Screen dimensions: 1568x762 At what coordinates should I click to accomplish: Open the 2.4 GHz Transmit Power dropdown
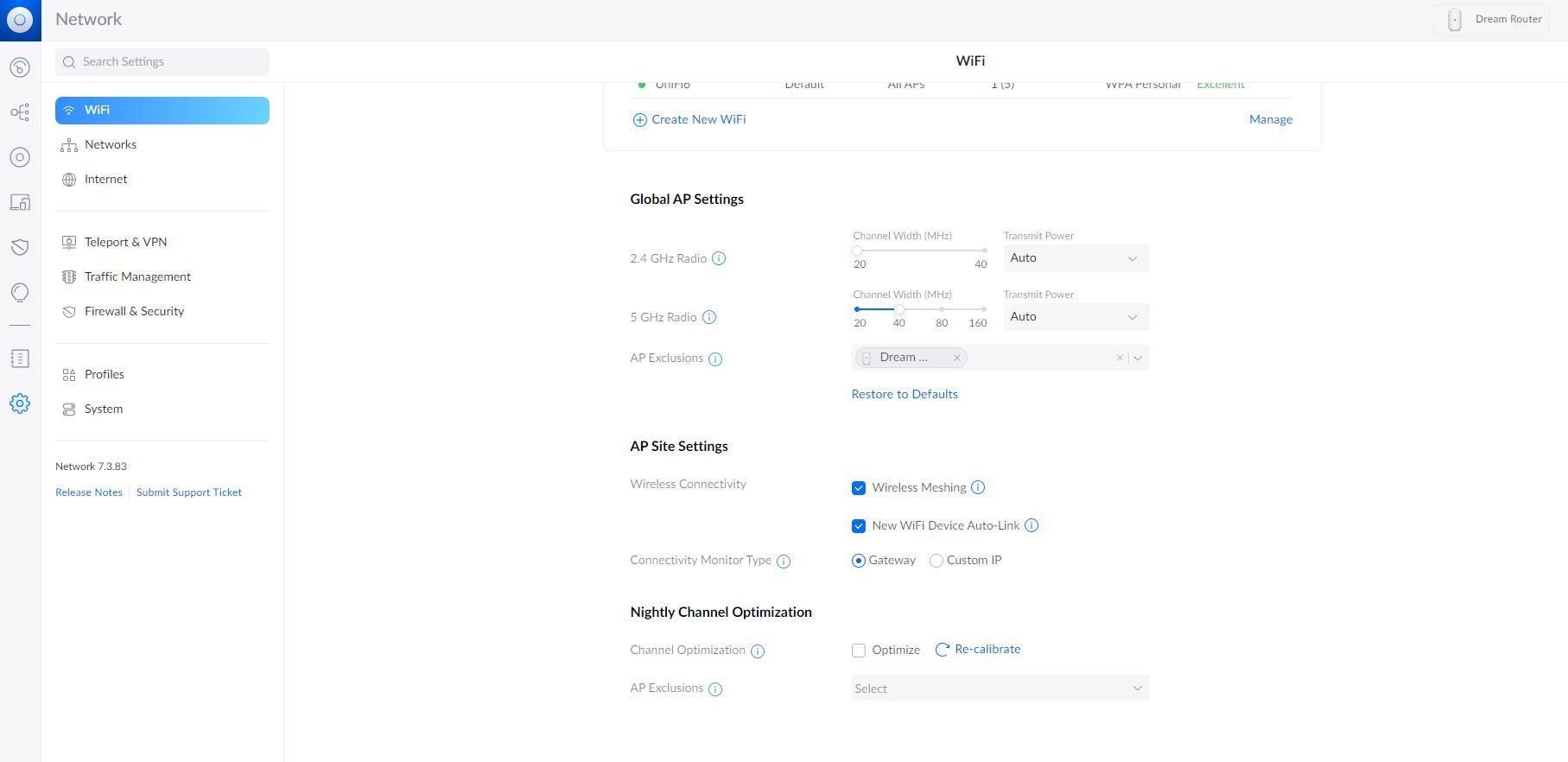[x=1076, y=258]
